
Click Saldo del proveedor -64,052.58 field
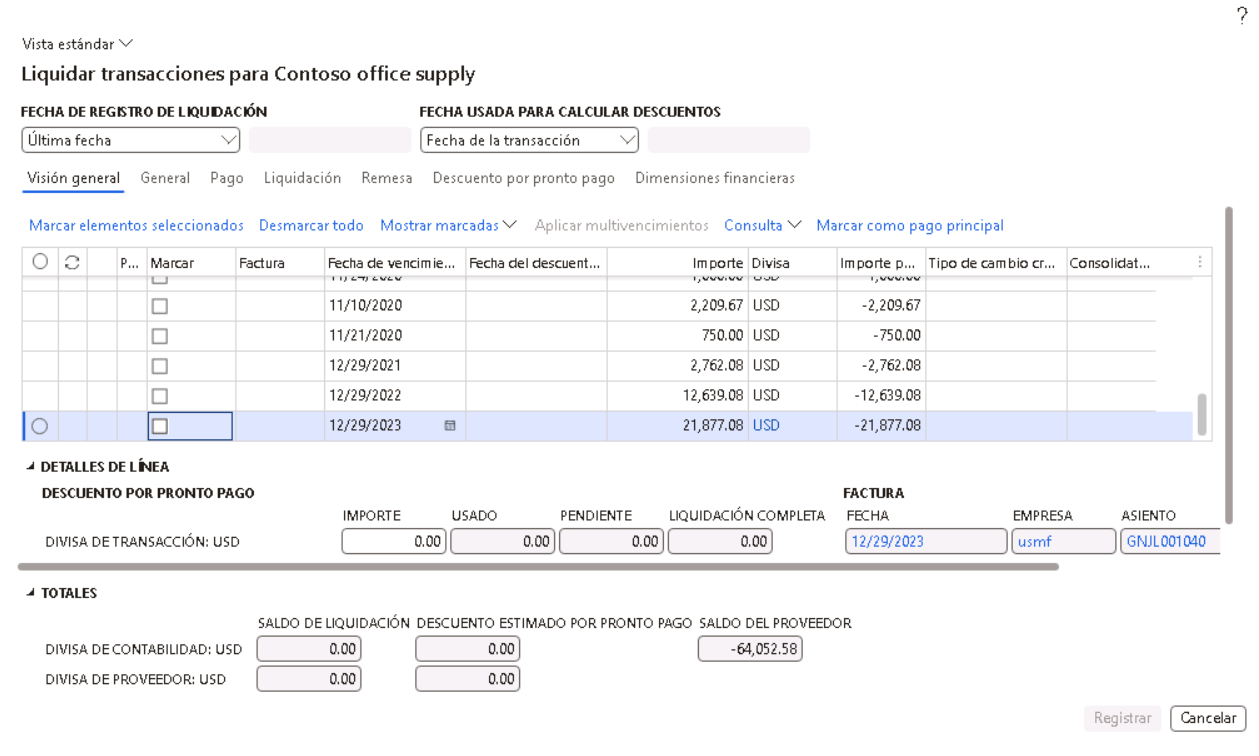coord(750,650)
